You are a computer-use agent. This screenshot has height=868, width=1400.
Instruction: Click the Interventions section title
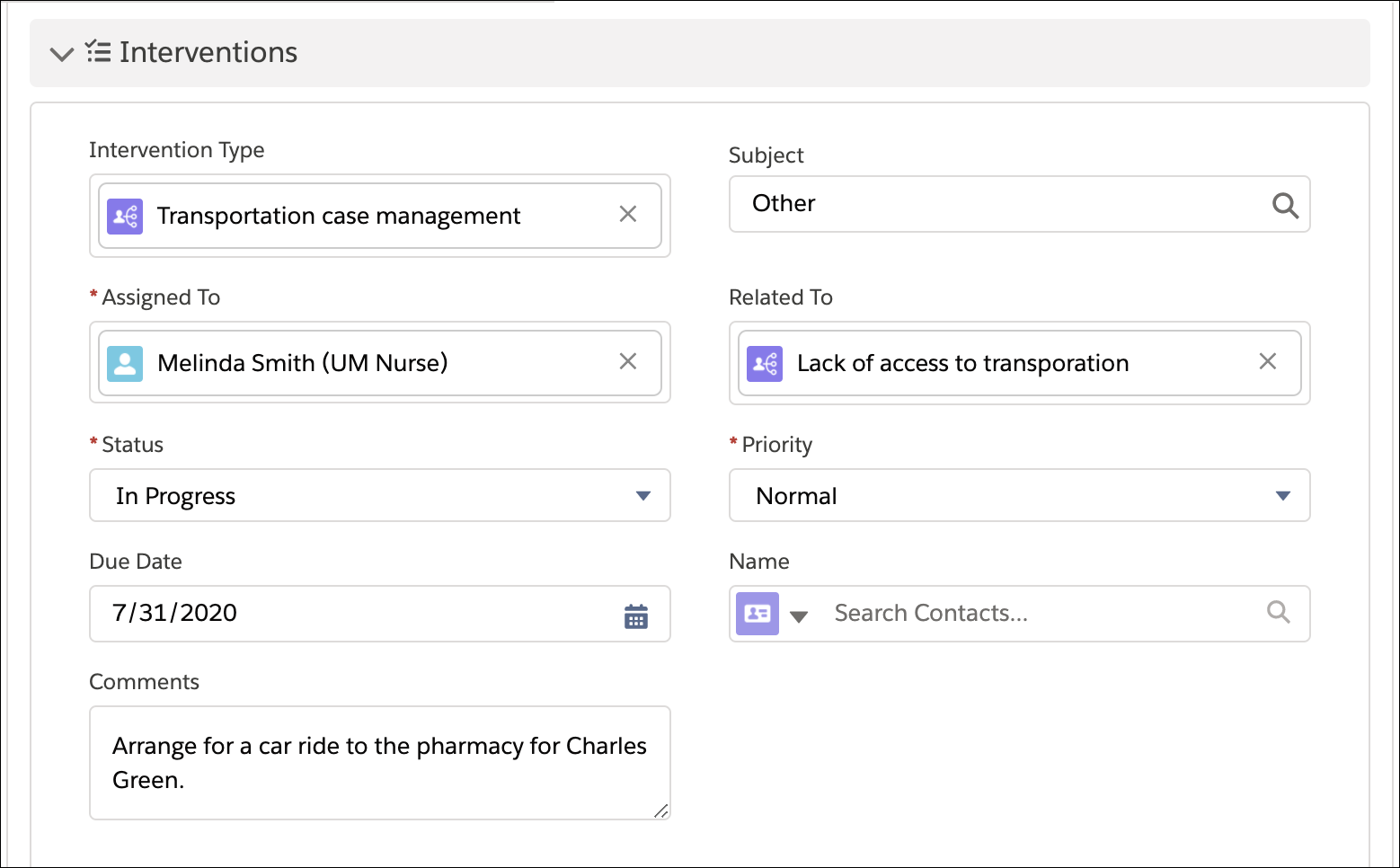[208, 52]
